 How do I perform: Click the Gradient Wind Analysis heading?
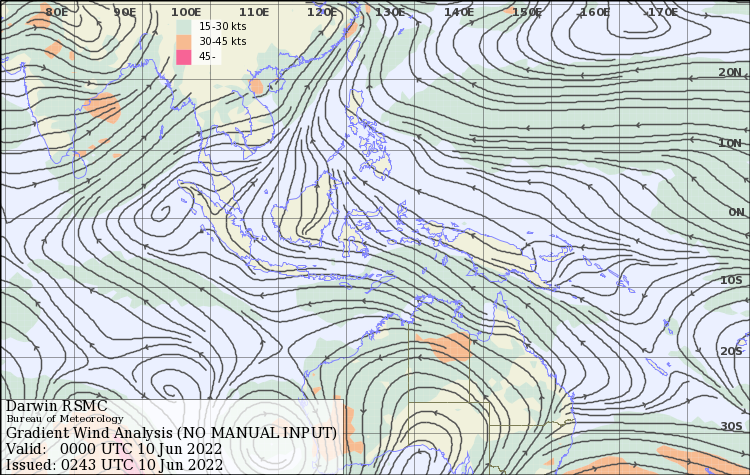coord(171,433)
